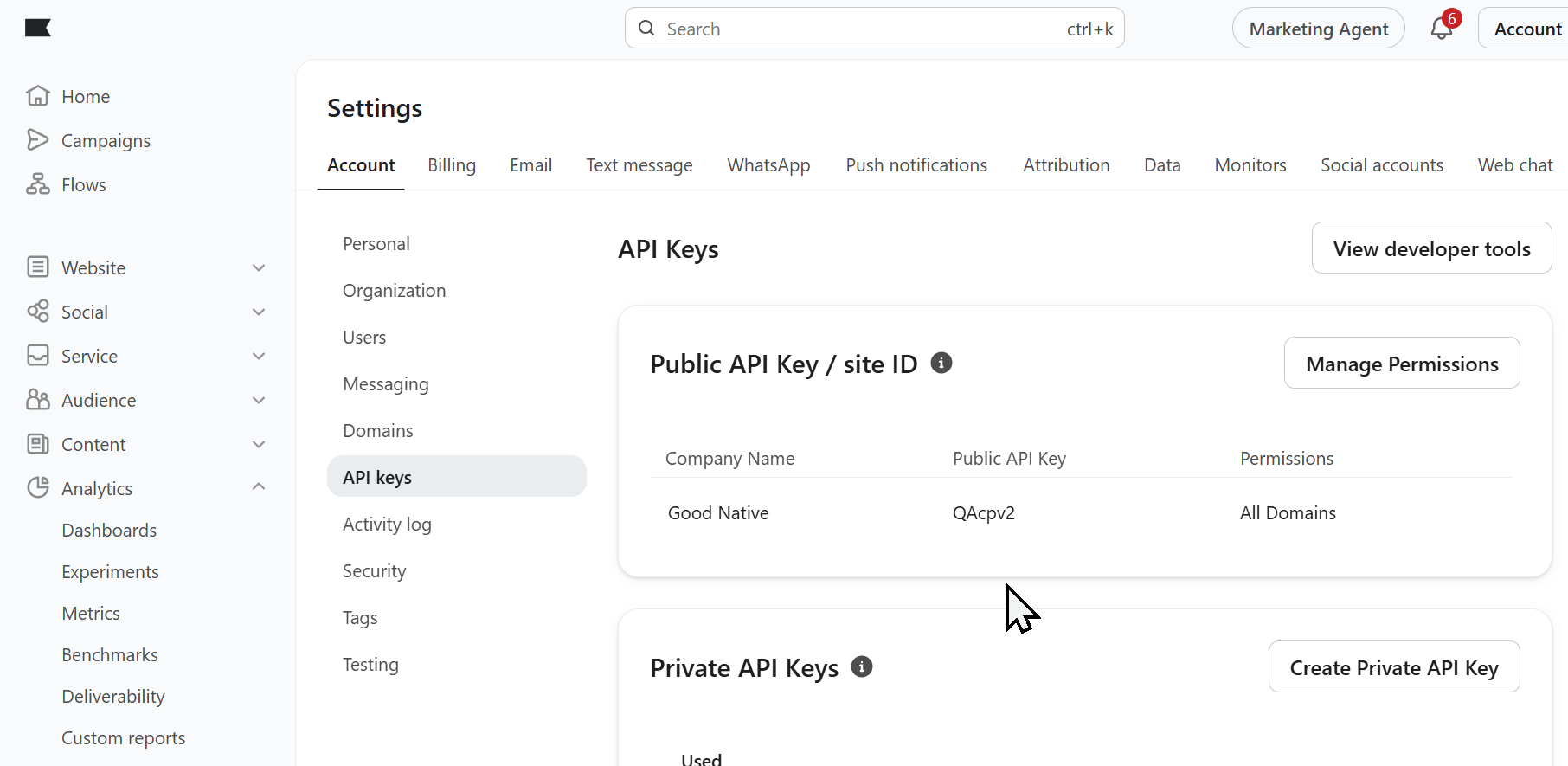Viewport: 1568px width, 766px height.
Task: Open Domains settings section
Action: [x=378, y=431]
